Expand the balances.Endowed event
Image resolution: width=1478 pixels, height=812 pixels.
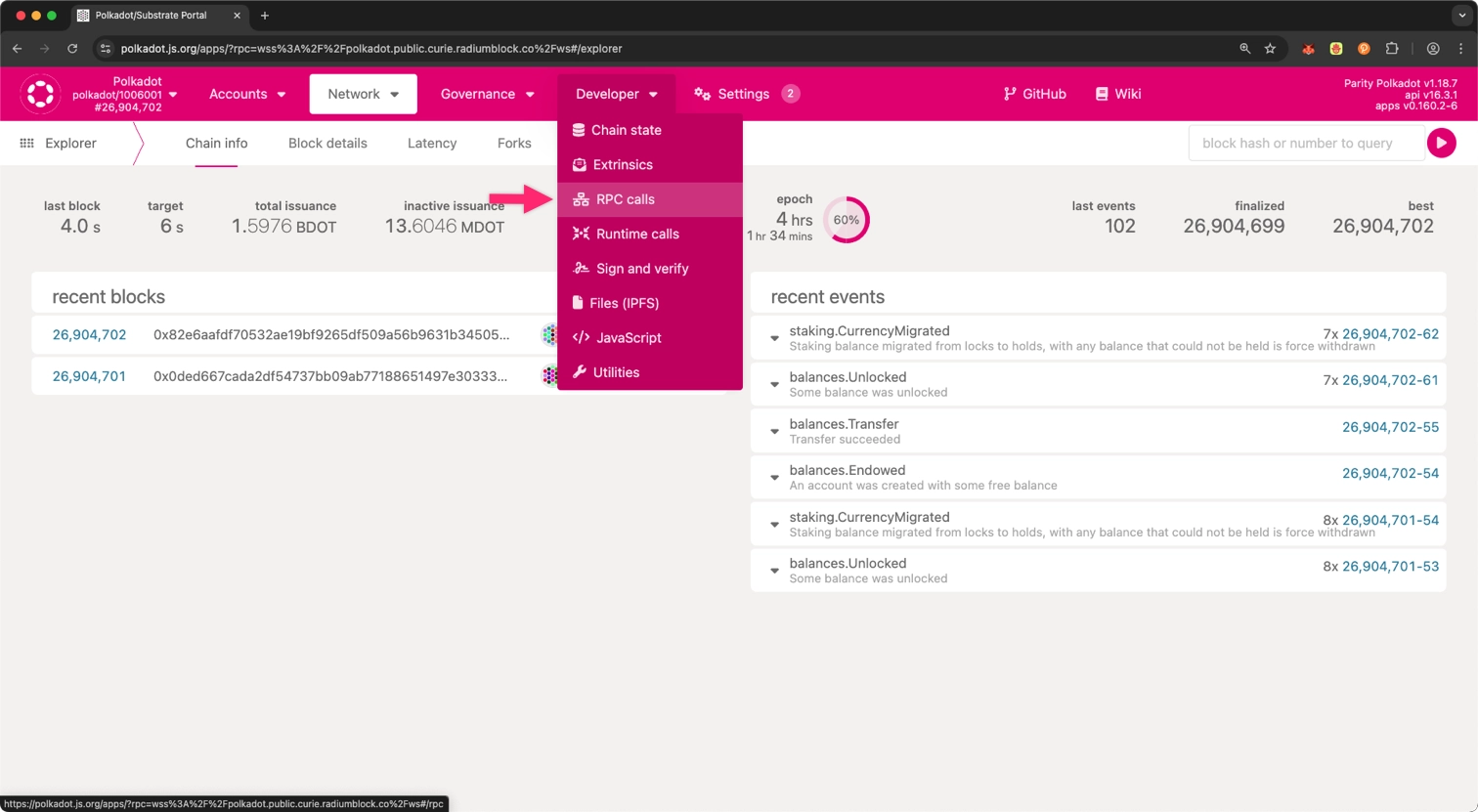click(774, 477)
